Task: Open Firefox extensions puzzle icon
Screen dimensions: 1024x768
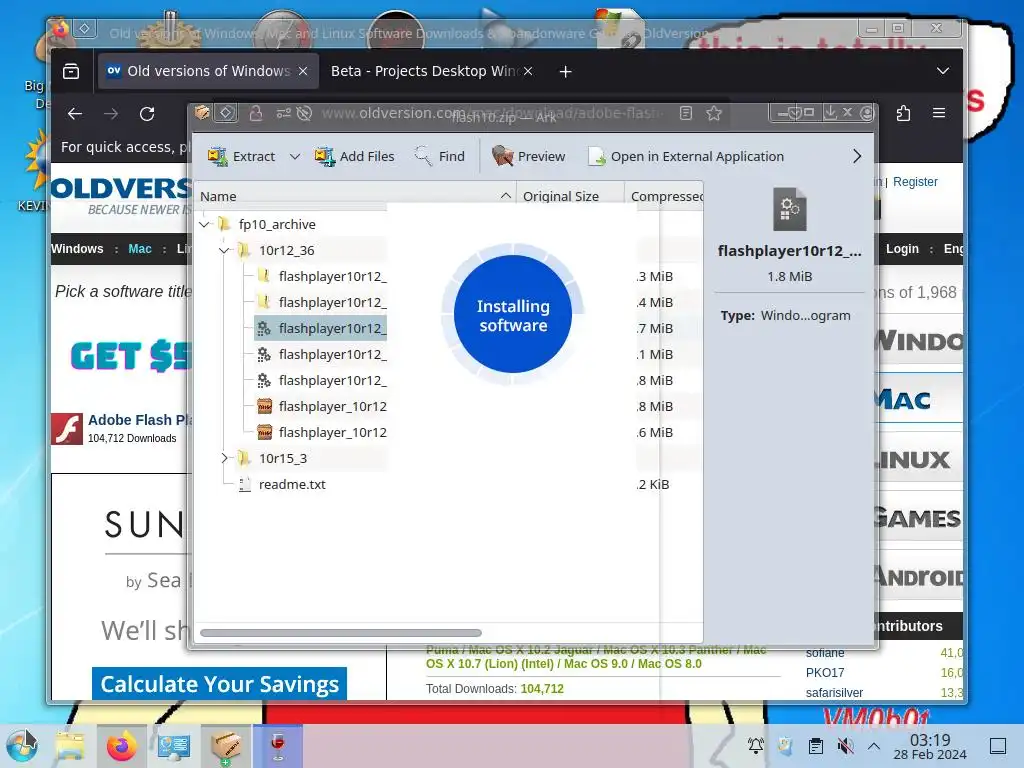Action: [903, 114]
